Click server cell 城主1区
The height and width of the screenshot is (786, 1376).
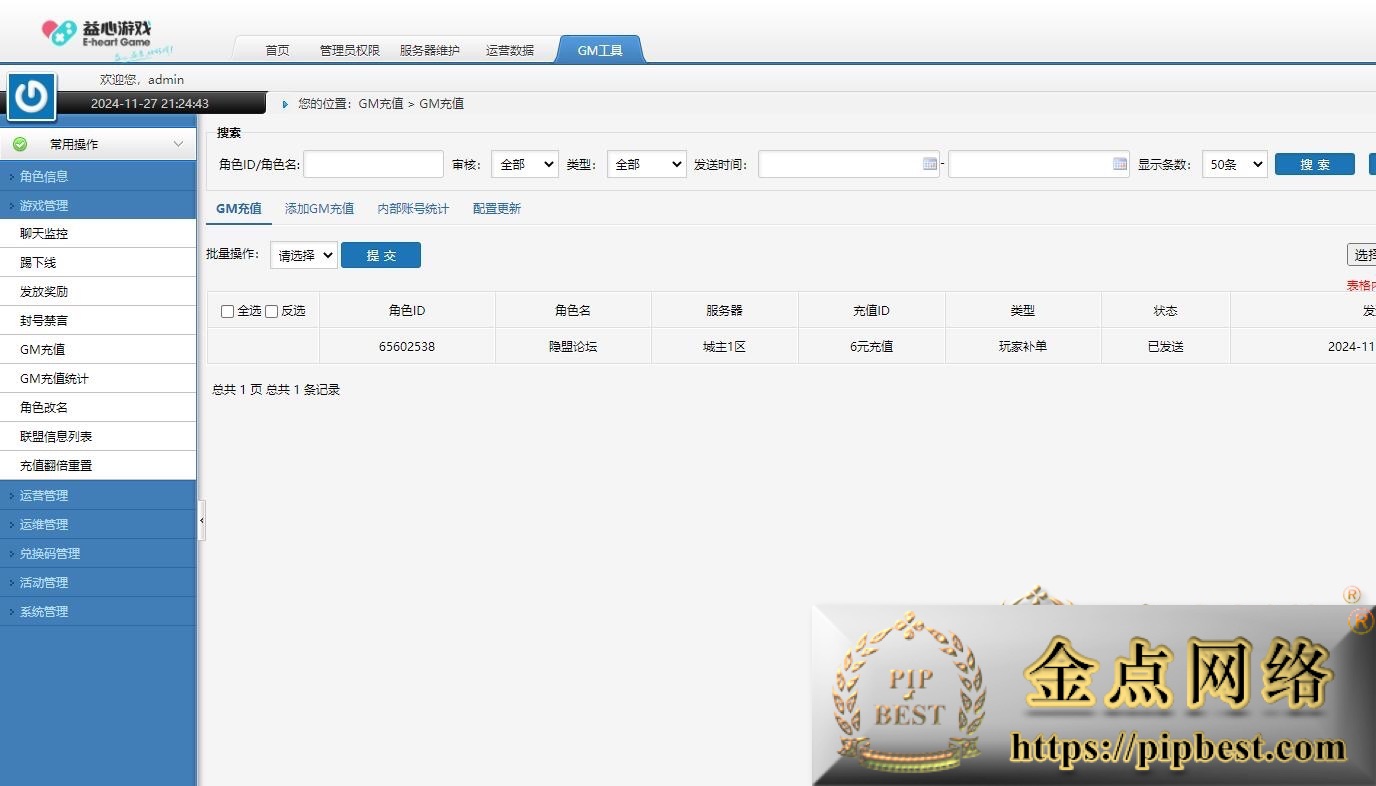click(725, 346)
